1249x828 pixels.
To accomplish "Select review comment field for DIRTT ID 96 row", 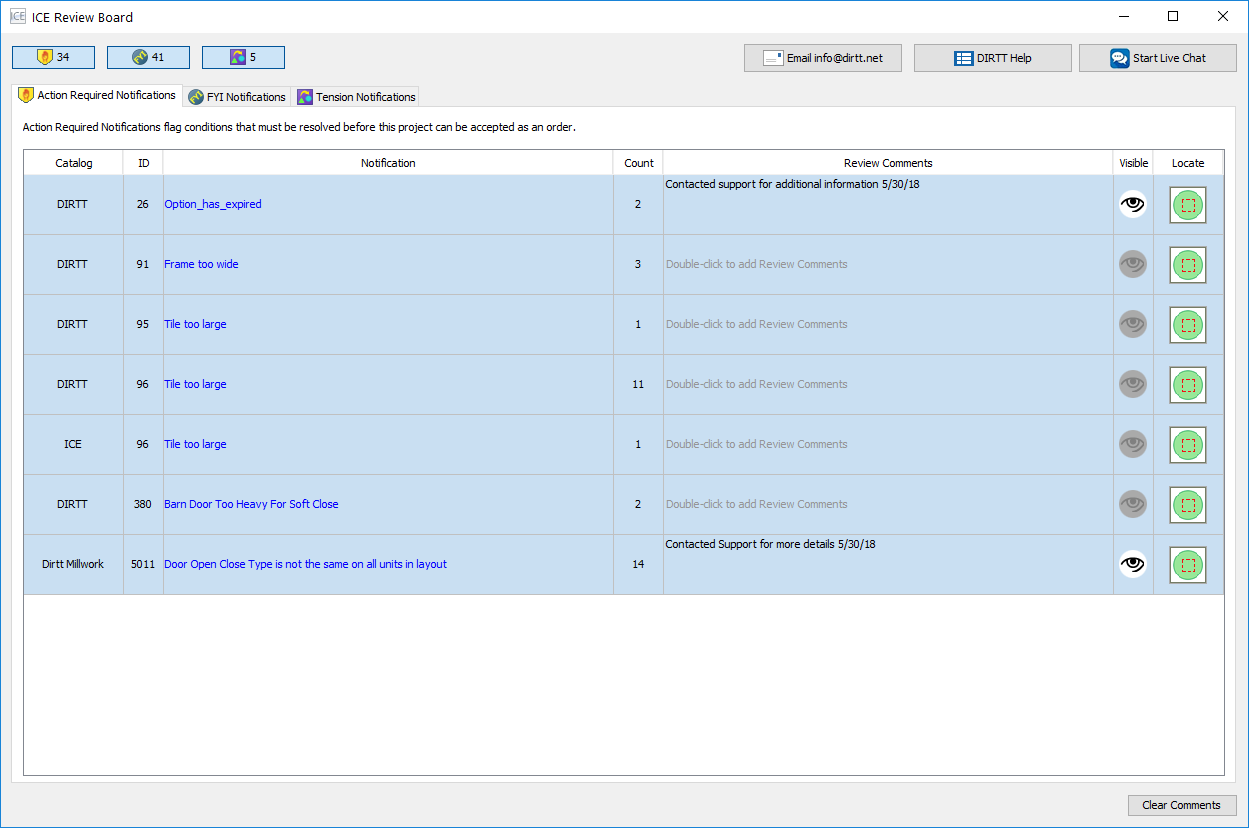I will point(888,385).
